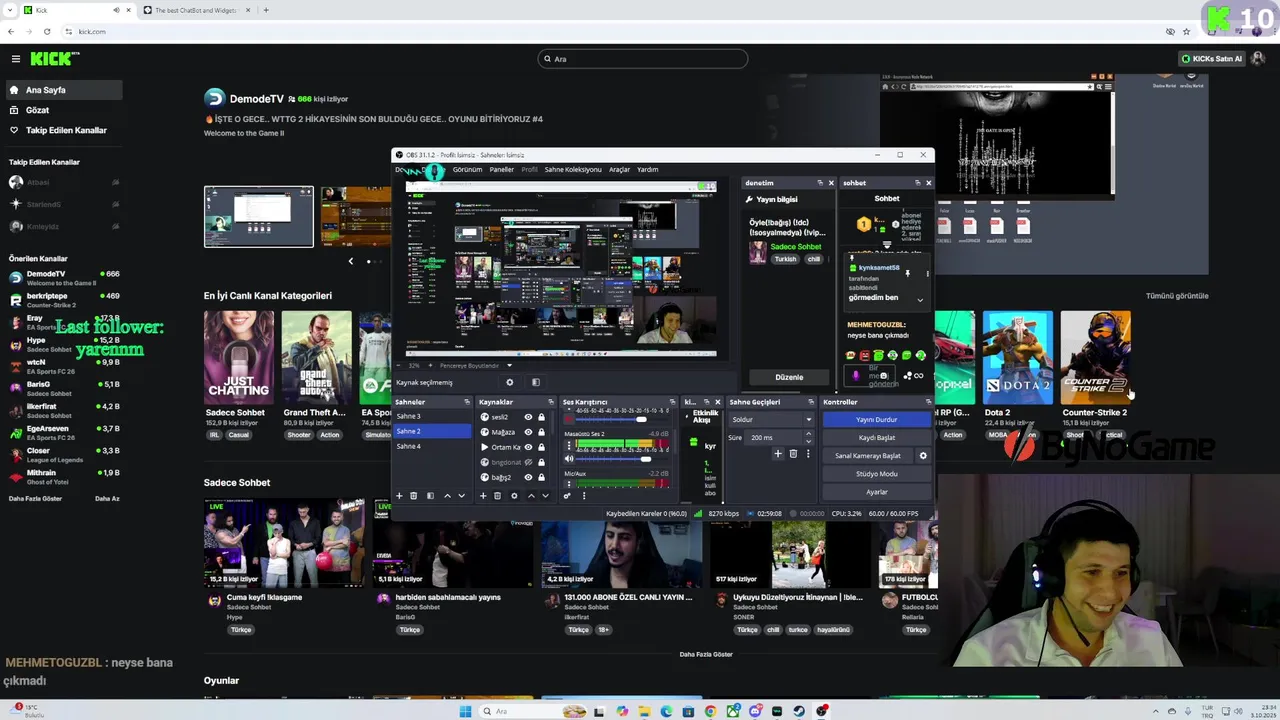Image resolution: width=1280 pixels, height=720 pixels.
Task: Open the Kick hamburger menu
Action: 15,59
